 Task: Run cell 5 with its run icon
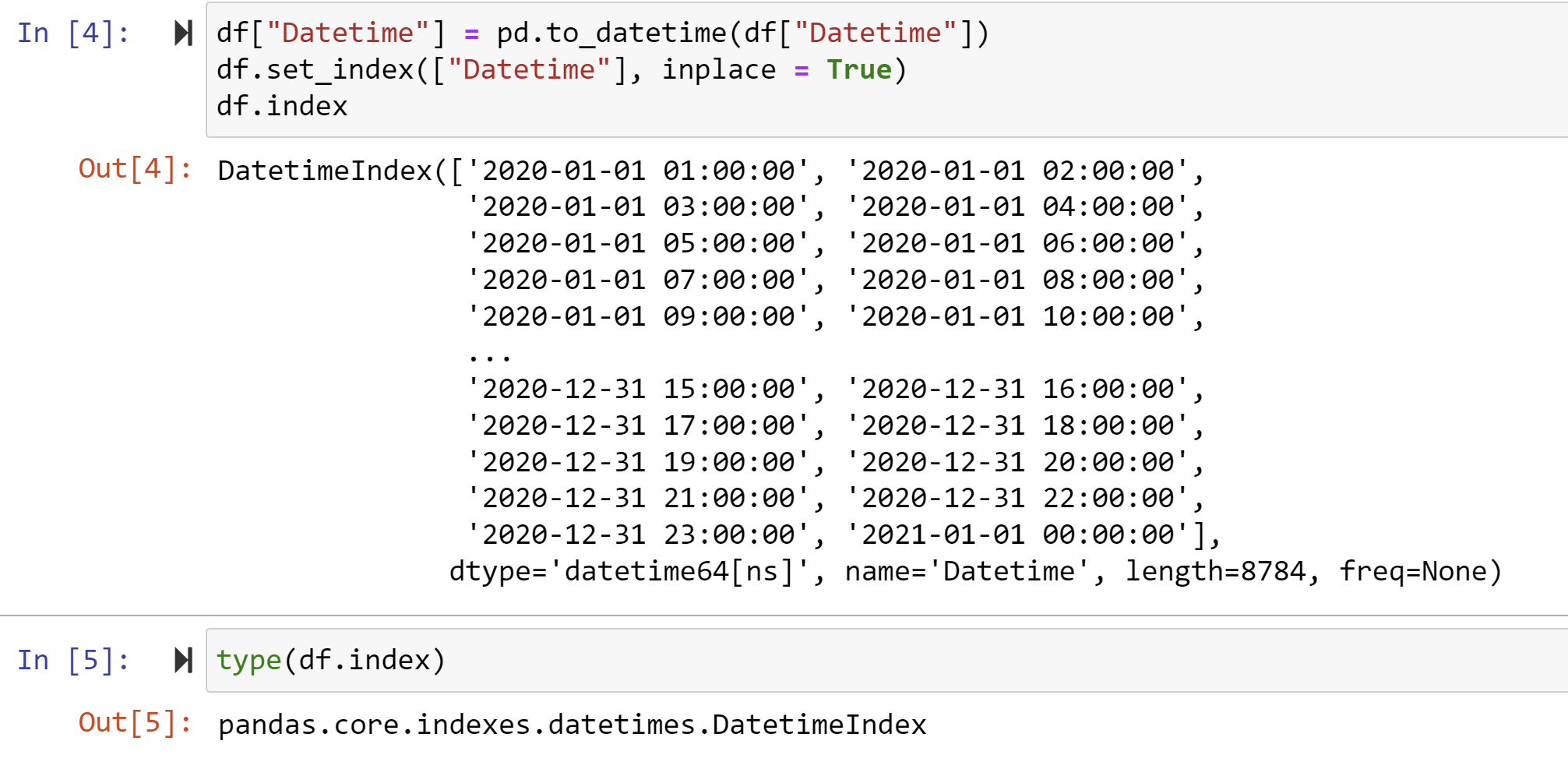click(183, 660)
